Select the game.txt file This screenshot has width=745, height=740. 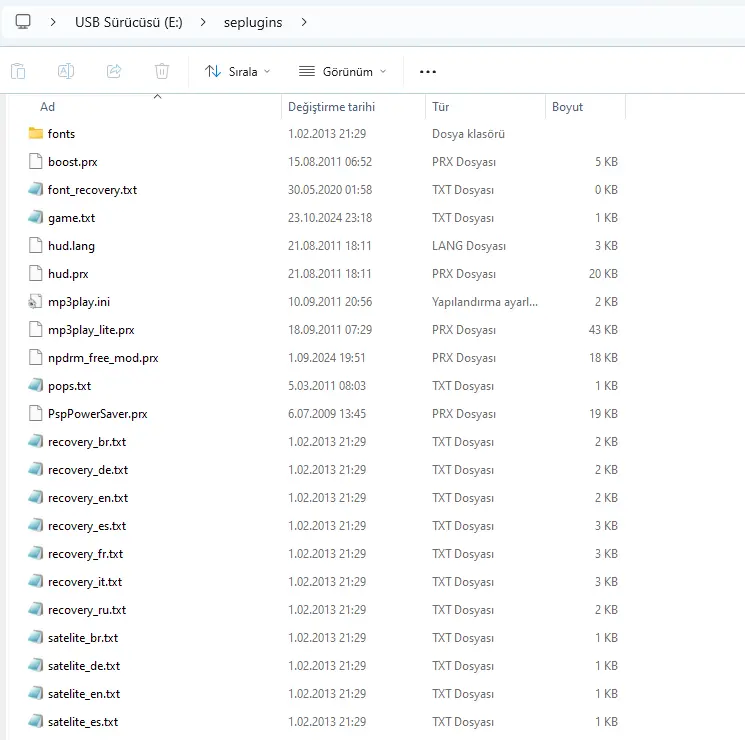tap(71, 218)
